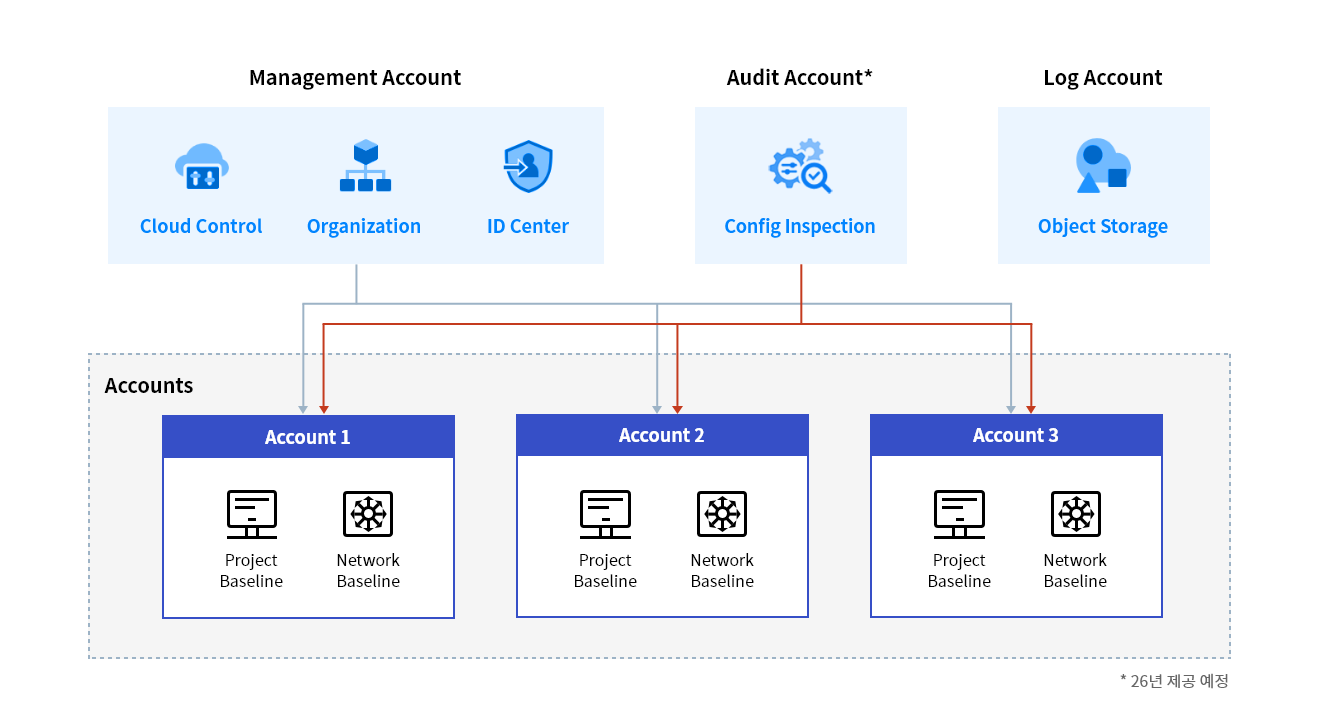Select the Organization hierarchy icon
The width and height of the screenshot is (1318, 728).
[364, 166]
